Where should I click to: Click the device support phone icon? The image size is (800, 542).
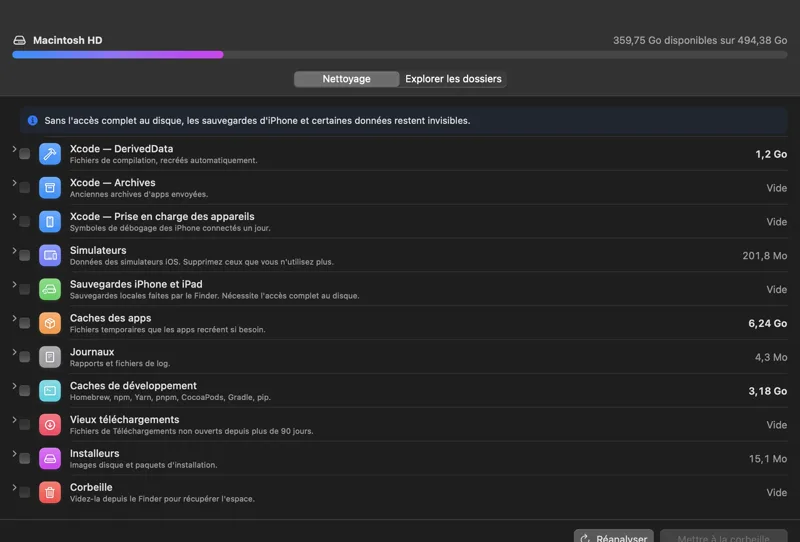[50, 221]
